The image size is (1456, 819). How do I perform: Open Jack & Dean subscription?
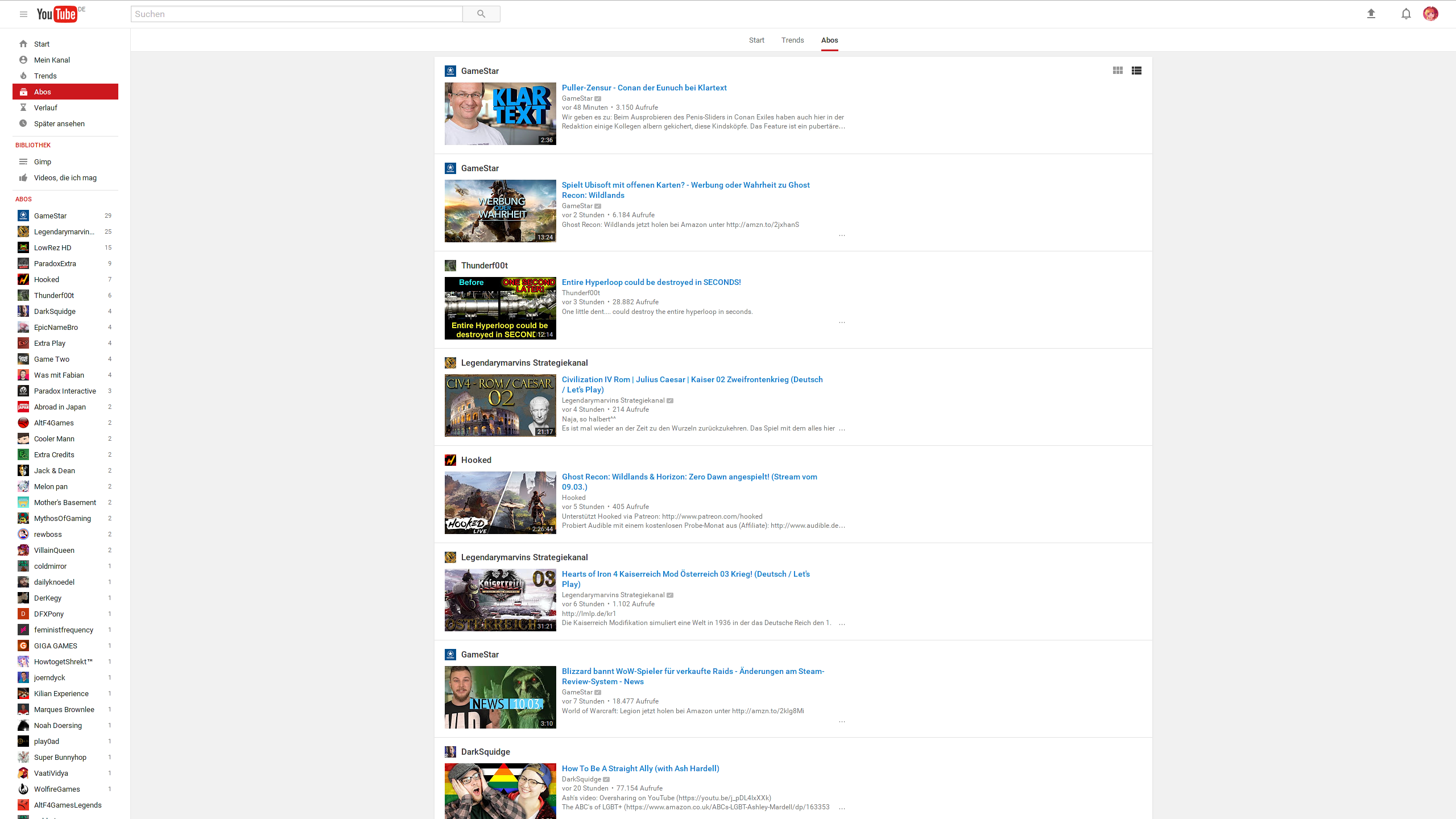(65, 470)
